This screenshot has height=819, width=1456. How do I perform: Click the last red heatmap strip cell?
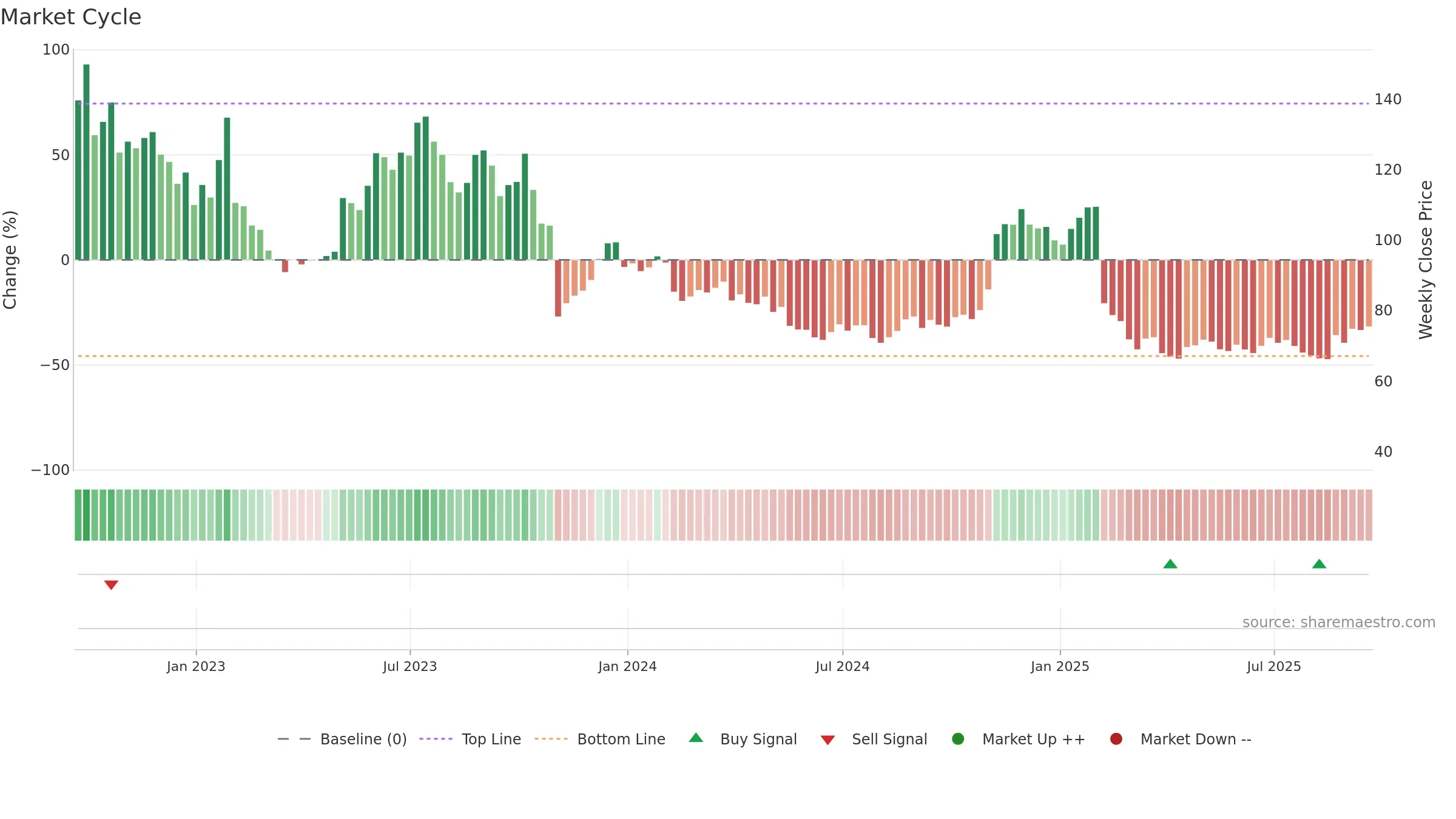coord(1369,515)
